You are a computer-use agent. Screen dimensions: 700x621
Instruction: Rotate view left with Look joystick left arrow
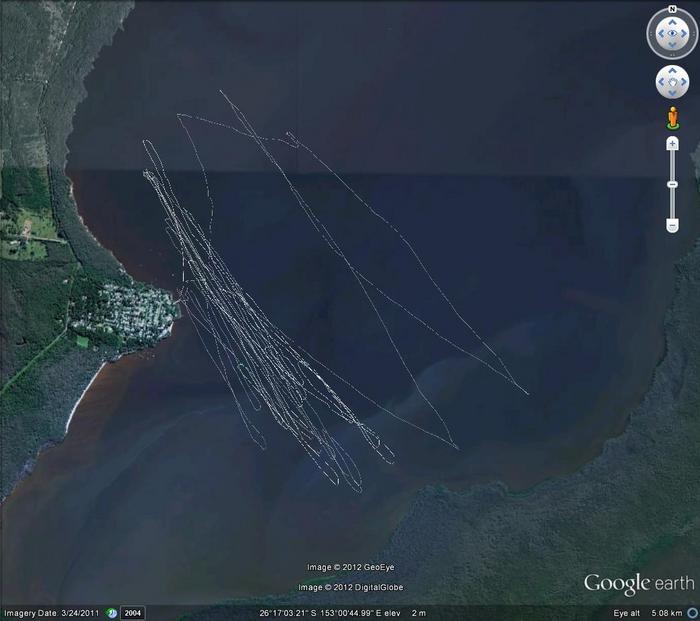[x=661, y=33]
